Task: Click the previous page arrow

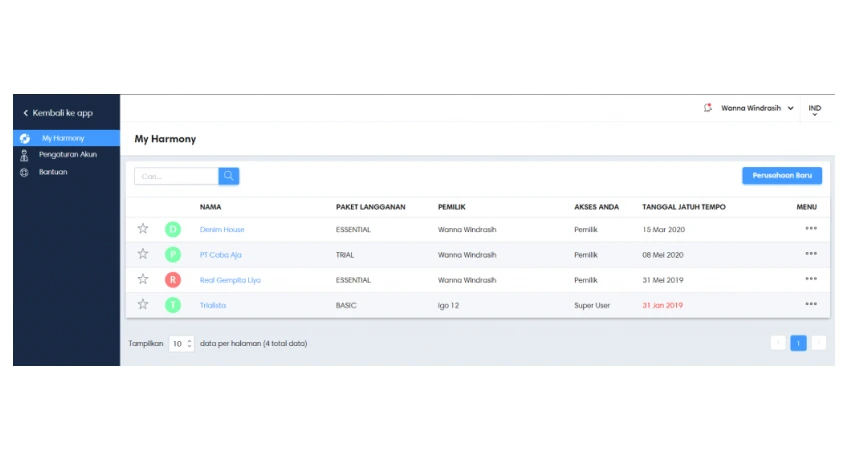Action: click(778, 343)
